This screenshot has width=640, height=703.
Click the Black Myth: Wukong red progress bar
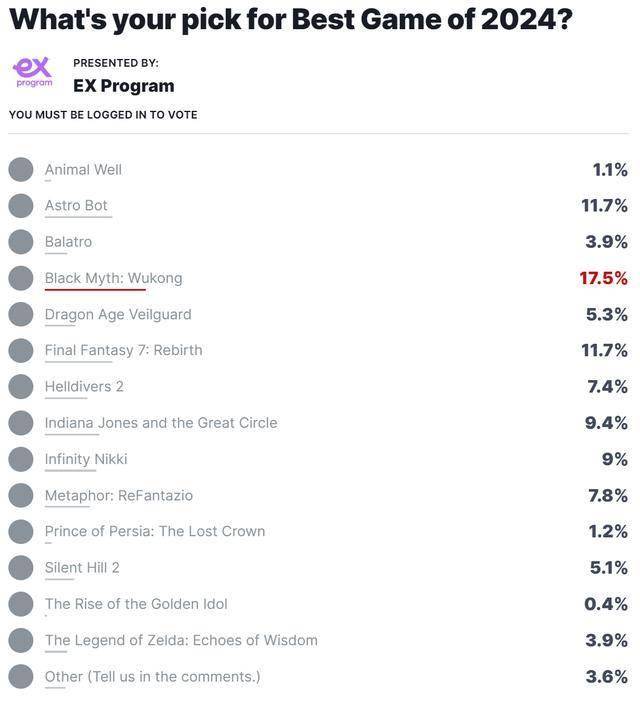[95, 290]
